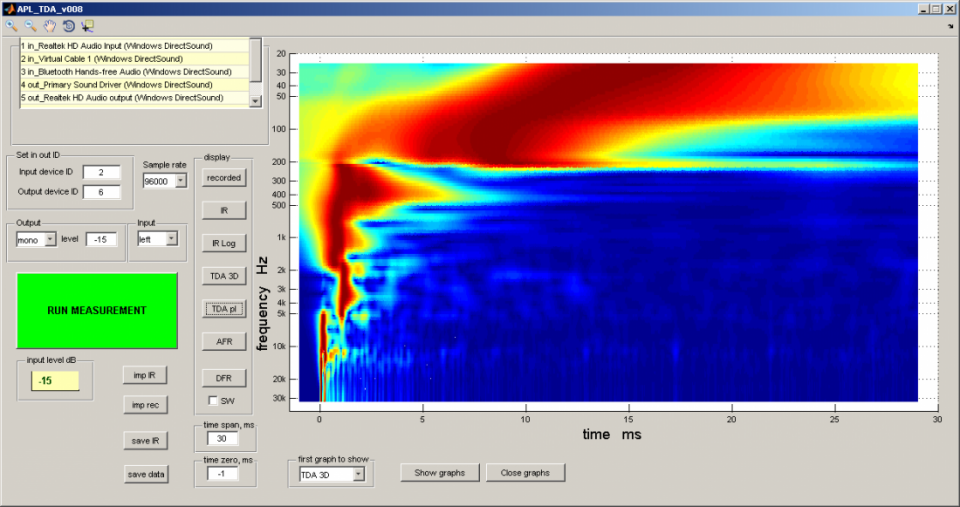Click the device list scrollbar thumb
Screen dimensions: 960x507
click(256, 59)
